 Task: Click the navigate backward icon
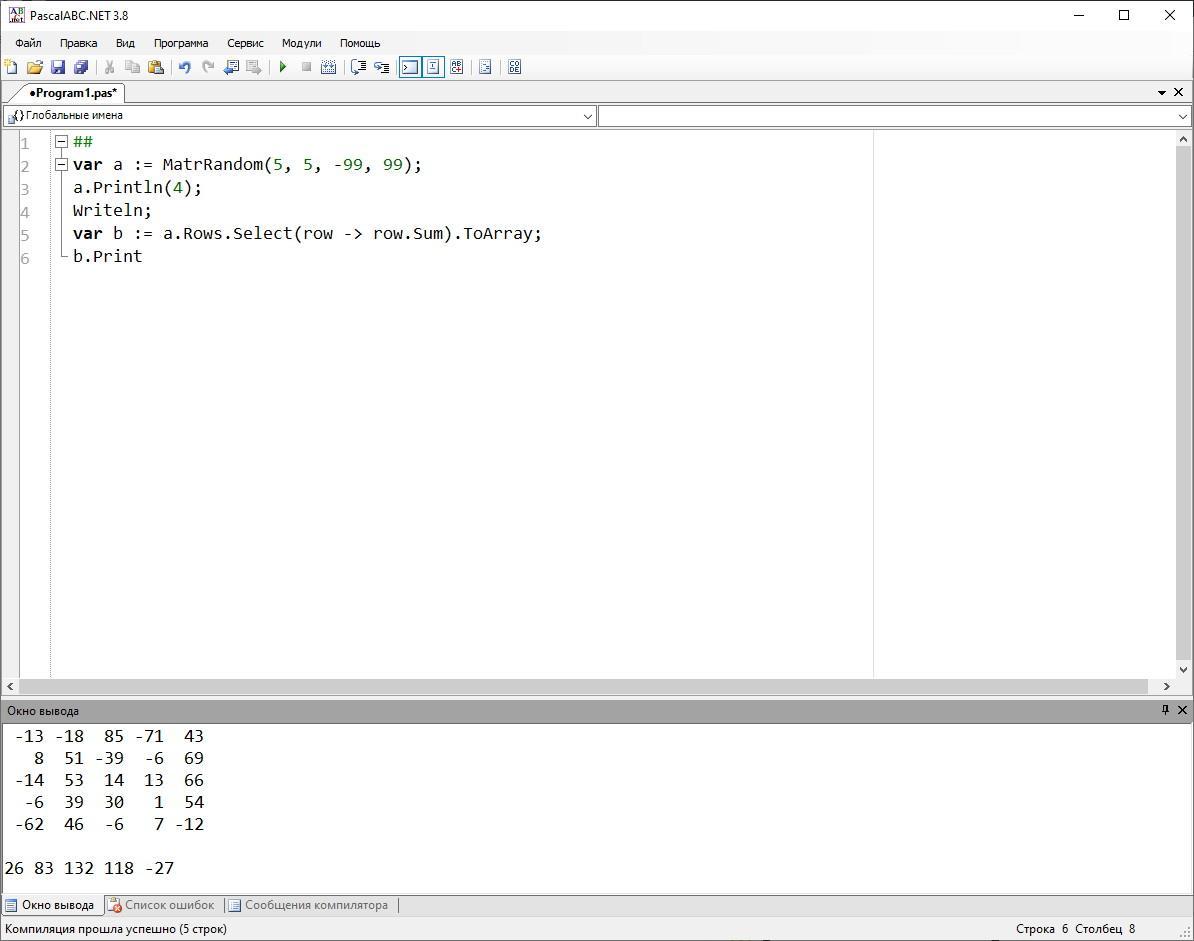coord(231,67)
